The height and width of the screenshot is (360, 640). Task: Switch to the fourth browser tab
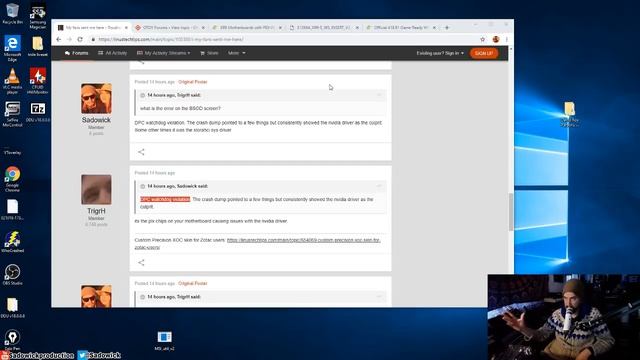[x=323, y=27]
